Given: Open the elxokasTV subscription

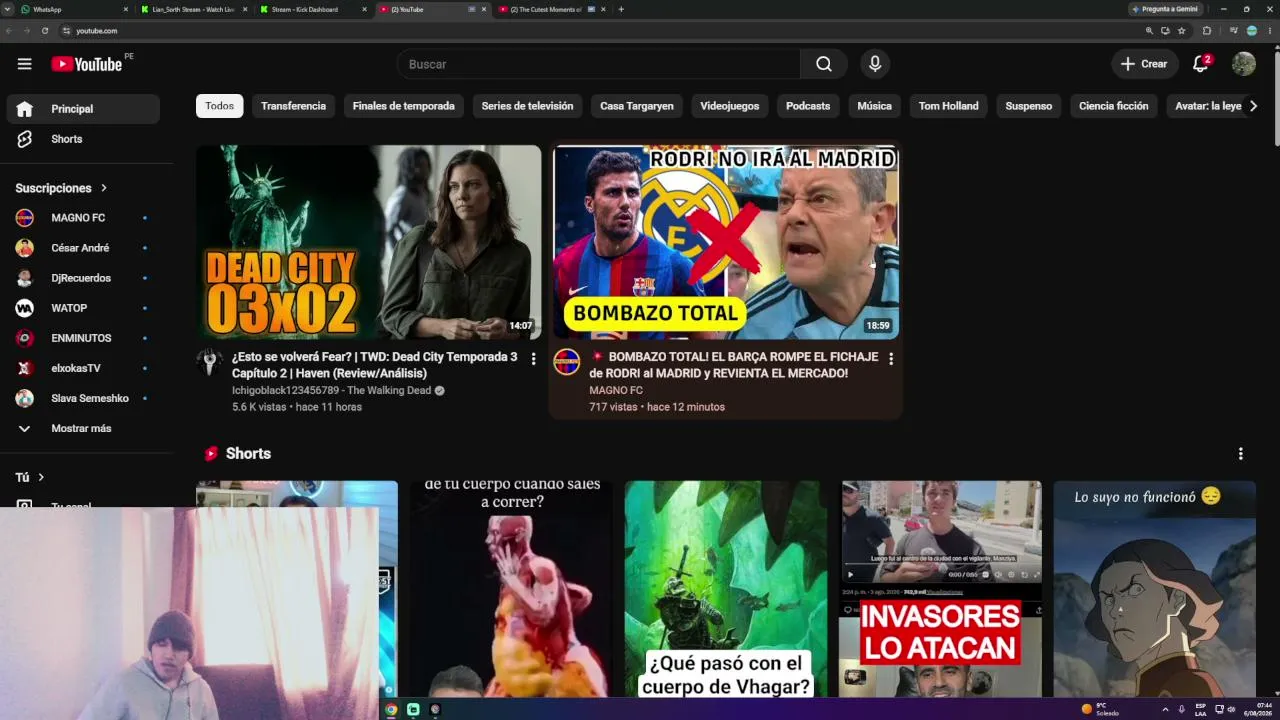Looking at the screenshot, I should [x=83, y=368].
